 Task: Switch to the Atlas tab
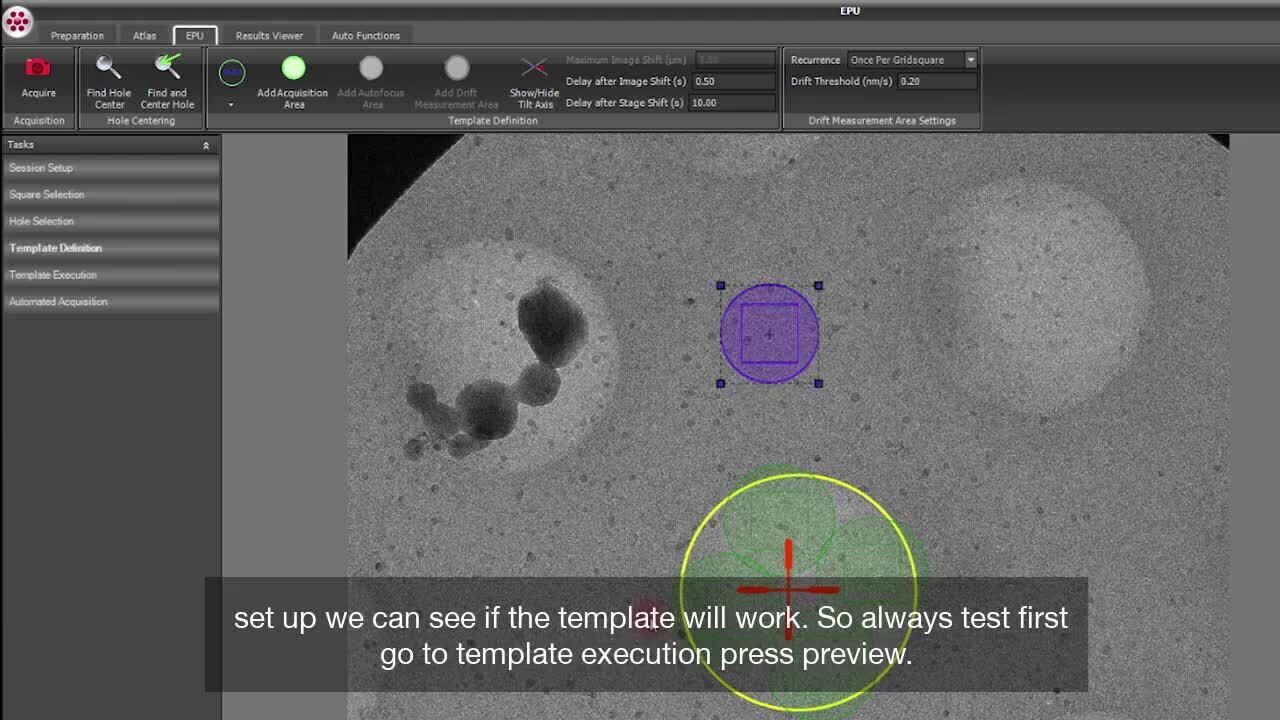pyautogui.click(x=145, y=36)
